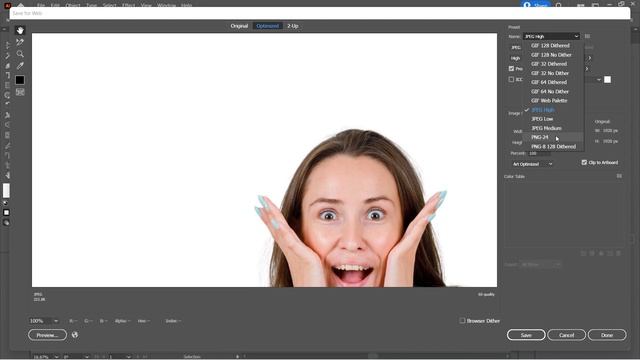
Task: Select the Slice Select tool
Action: (x=20, y=42)
